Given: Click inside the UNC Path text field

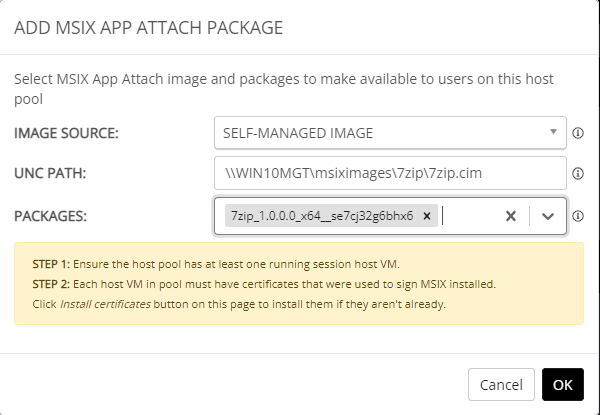Looking at the screenshot, I should 390,173.
